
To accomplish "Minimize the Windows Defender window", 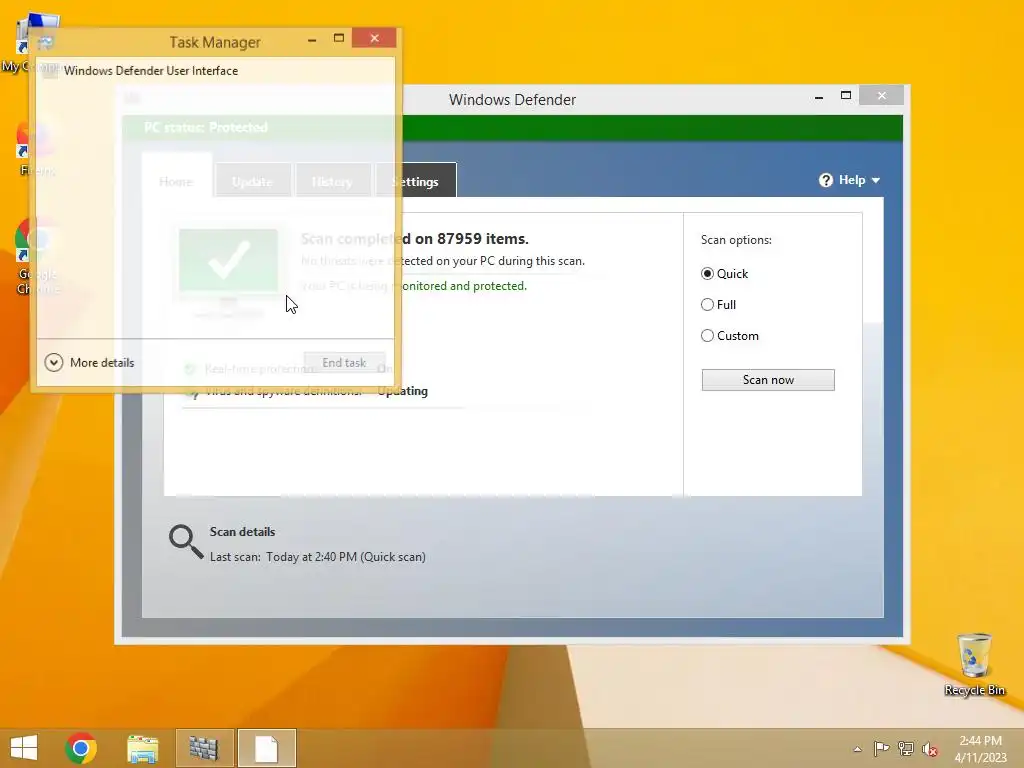I will (x=819, y=97).
